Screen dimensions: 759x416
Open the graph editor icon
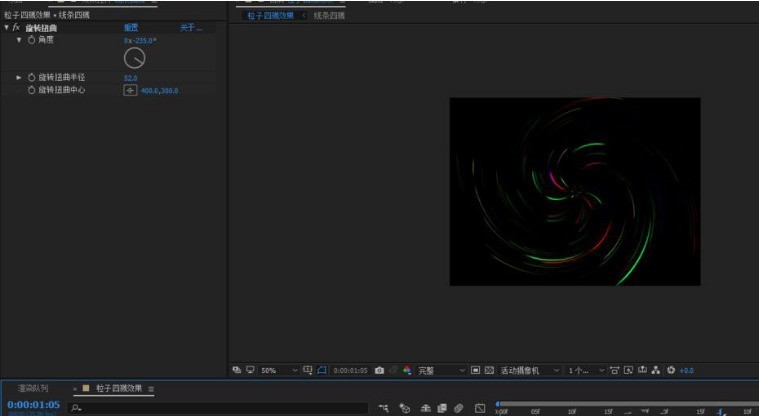[480, 408]
